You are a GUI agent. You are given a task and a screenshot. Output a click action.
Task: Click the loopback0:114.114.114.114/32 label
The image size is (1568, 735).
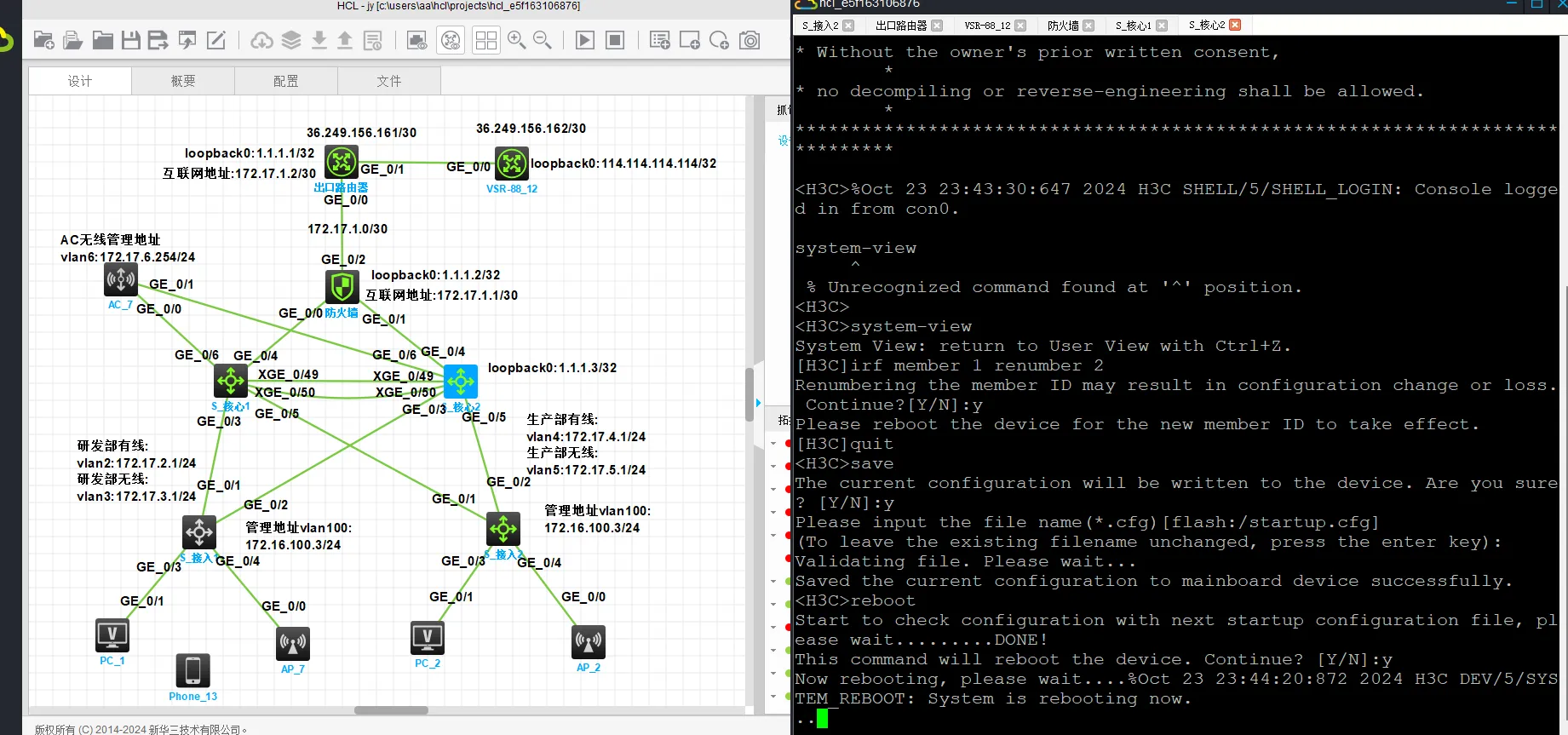[623, 164]
